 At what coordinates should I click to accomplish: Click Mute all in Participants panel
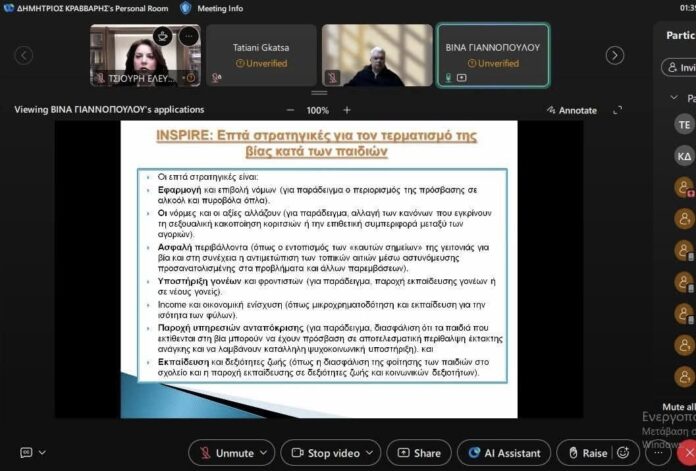678,407
